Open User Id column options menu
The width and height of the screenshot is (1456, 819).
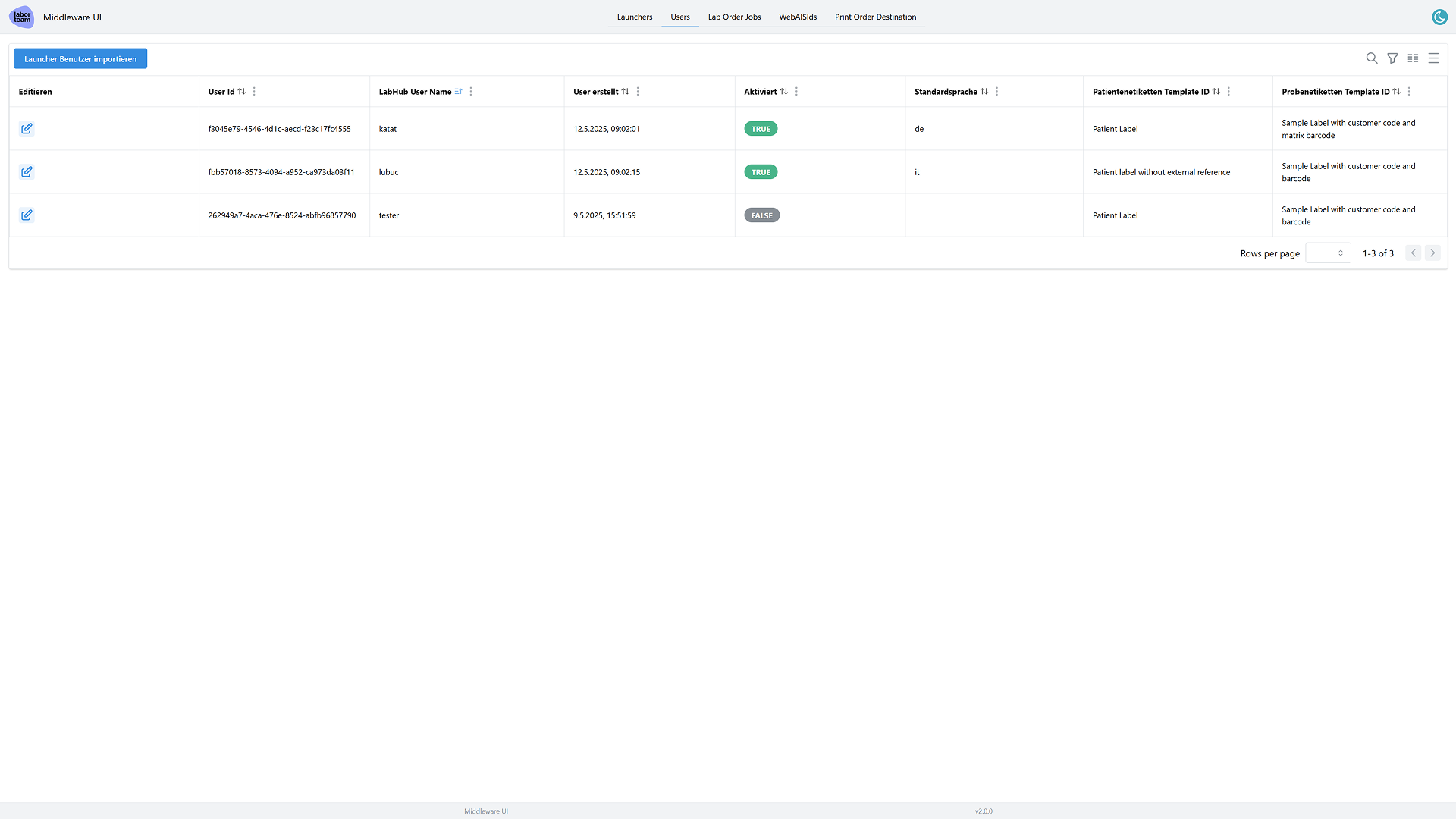click(x=254, y=92)
